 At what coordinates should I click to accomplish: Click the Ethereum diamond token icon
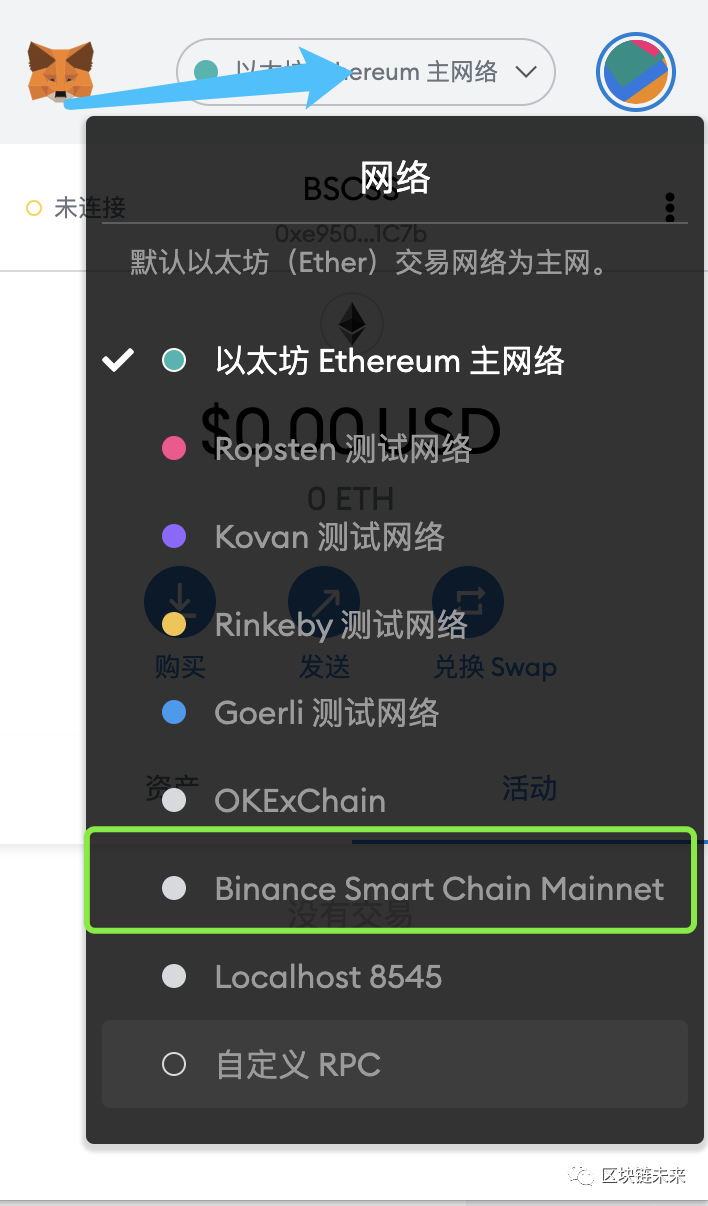tap(351, 325)
